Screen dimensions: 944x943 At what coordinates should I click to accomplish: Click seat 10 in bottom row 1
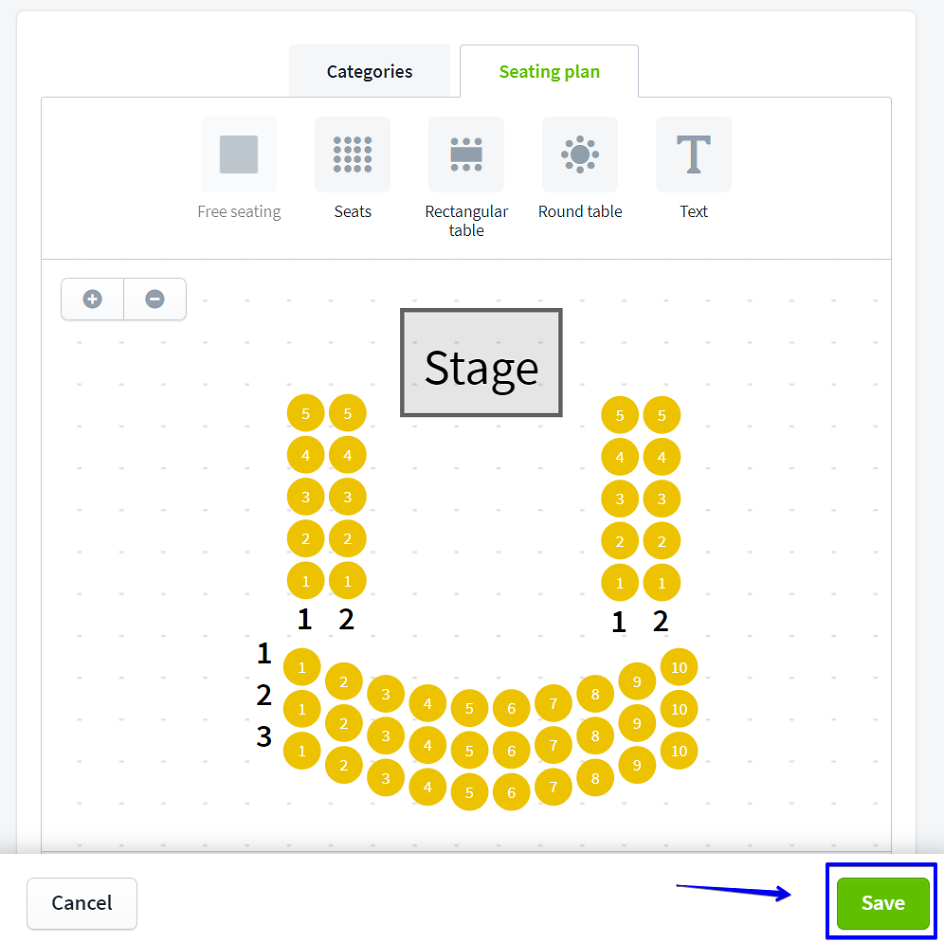[679, 667]
